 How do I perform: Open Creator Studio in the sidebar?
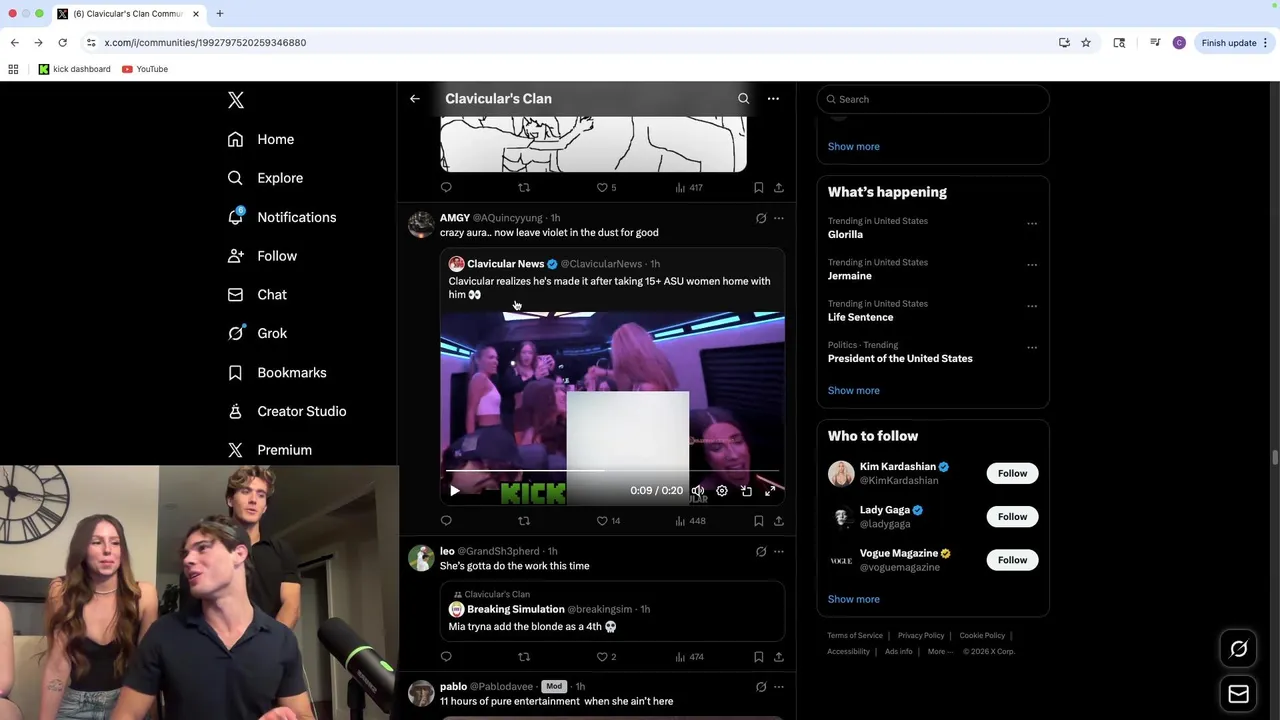[x=287, y=411]
